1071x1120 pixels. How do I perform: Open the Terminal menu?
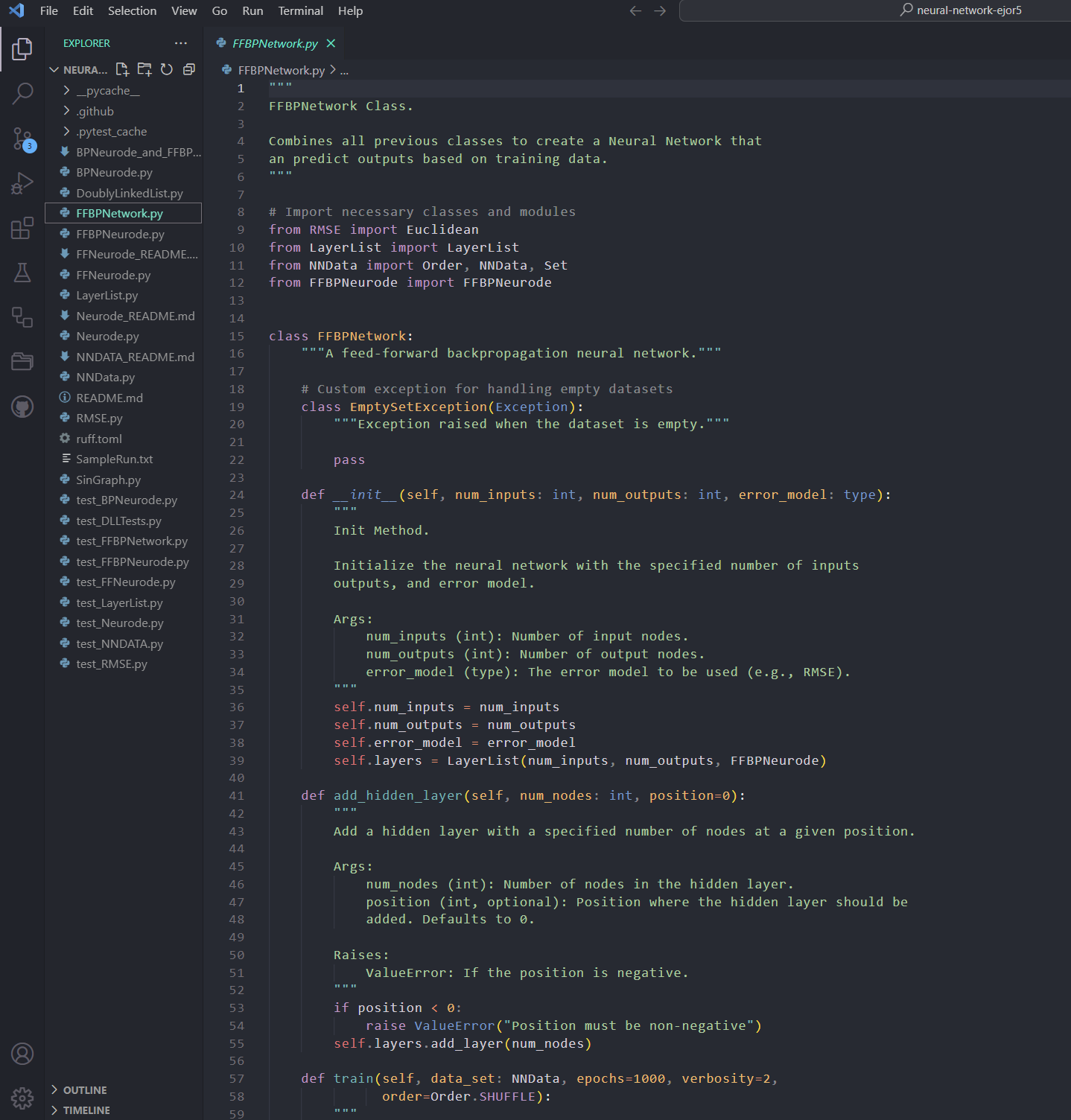point(301,10)
